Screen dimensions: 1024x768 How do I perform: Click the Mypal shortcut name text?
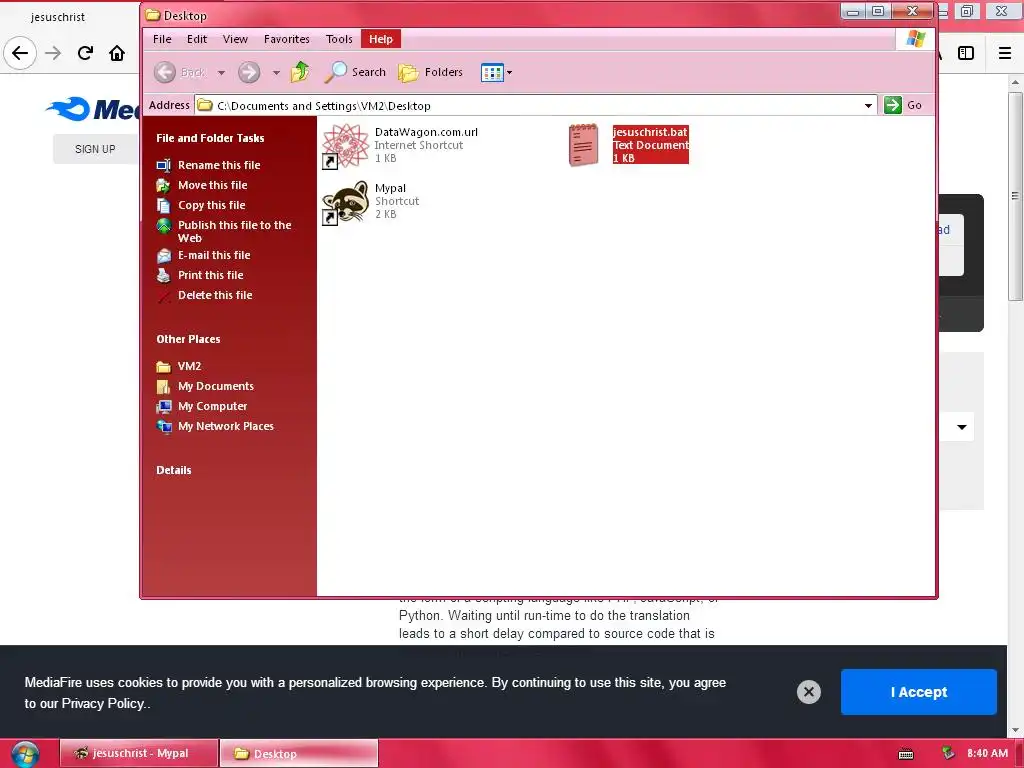(x=390, y=188)
